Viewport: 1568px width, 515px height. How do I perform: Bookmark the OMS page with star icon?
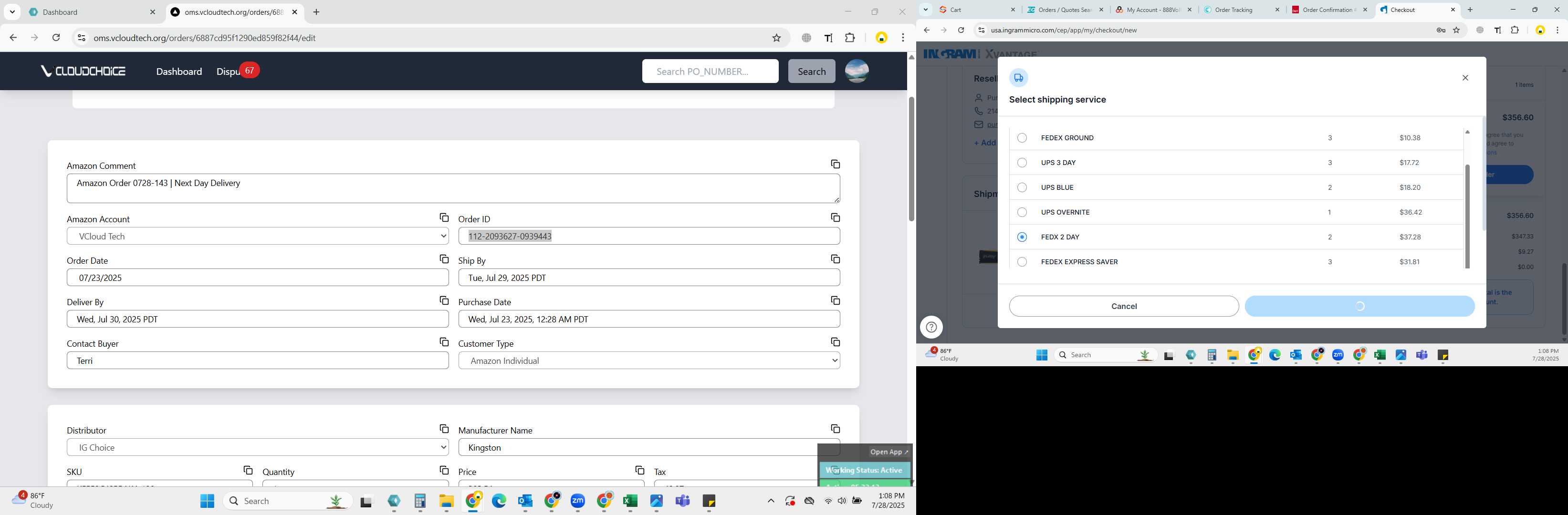(x=776, y=38)
